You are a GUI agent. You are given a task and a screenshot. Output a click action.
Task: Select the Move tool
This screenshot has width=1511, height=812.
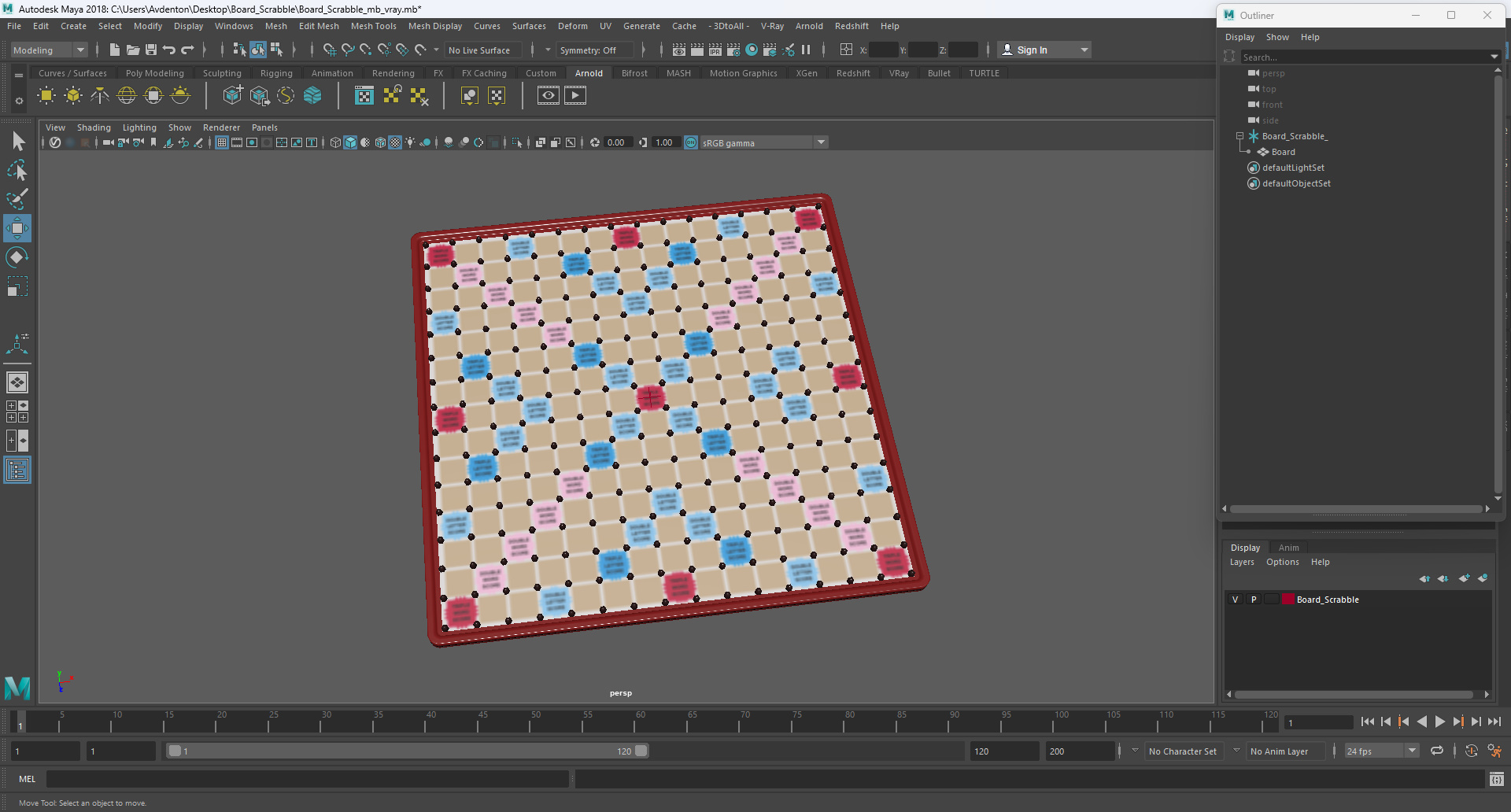pos(17,229)
